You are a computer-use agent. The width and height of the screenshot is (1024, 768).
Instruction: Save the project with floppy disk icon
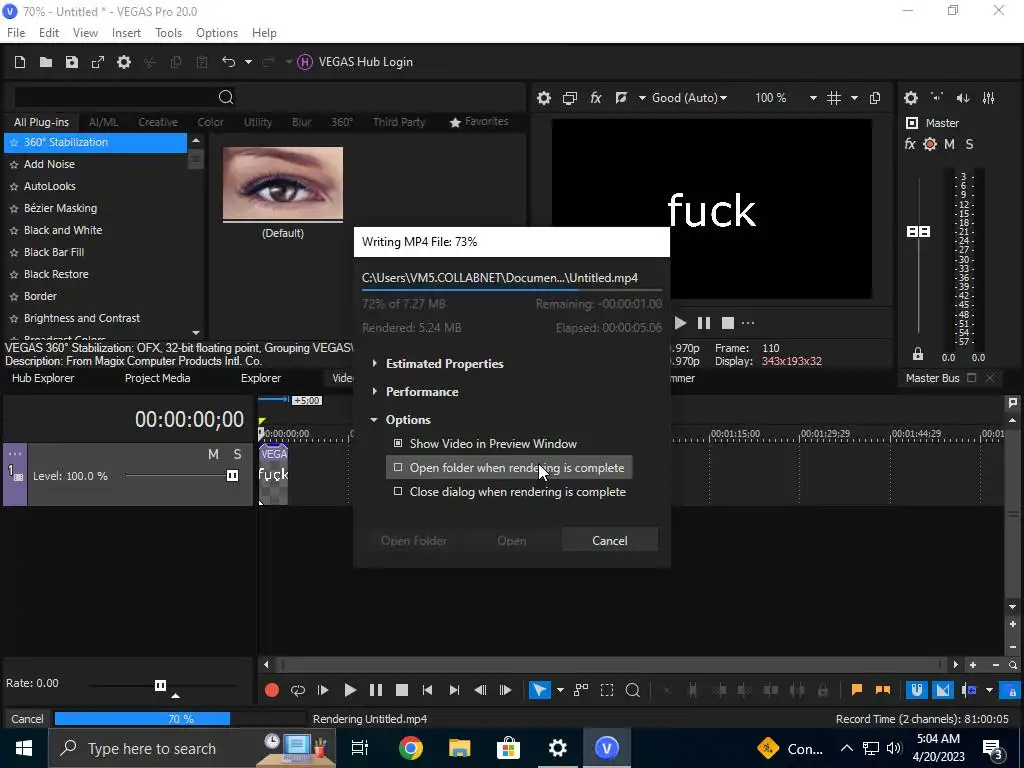72,62
